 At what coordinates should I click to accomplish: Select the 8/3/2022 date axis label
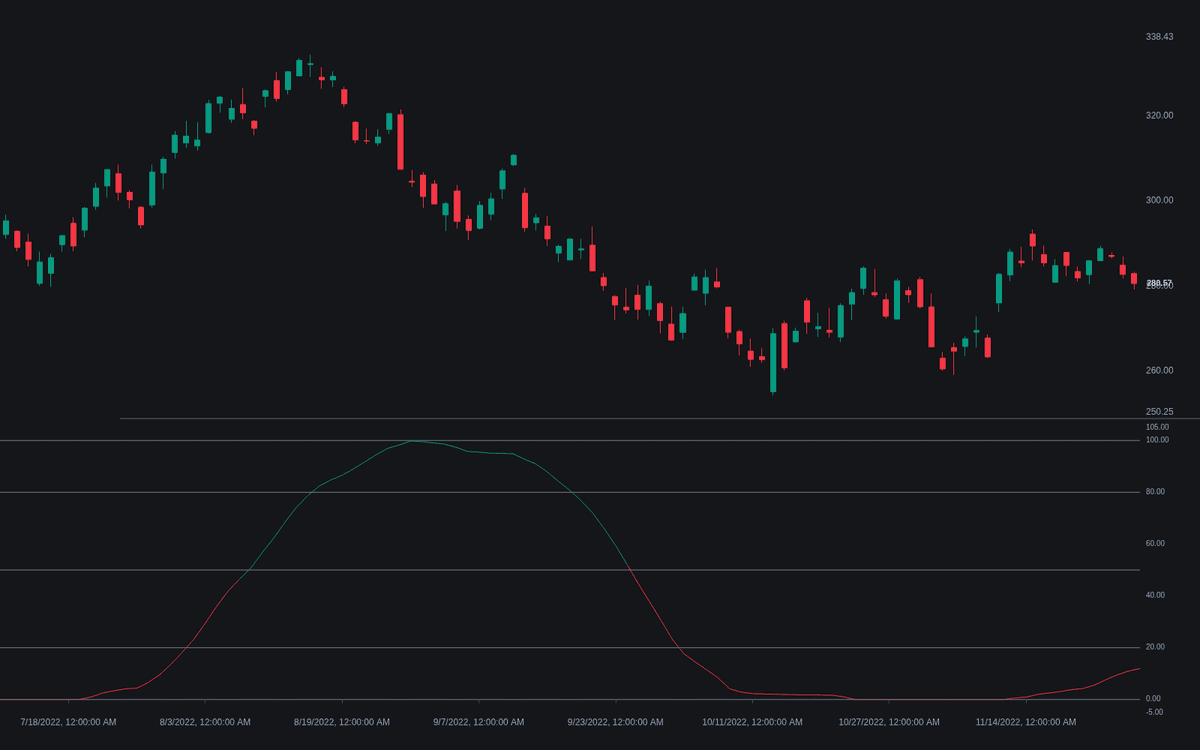click(205, 722)
